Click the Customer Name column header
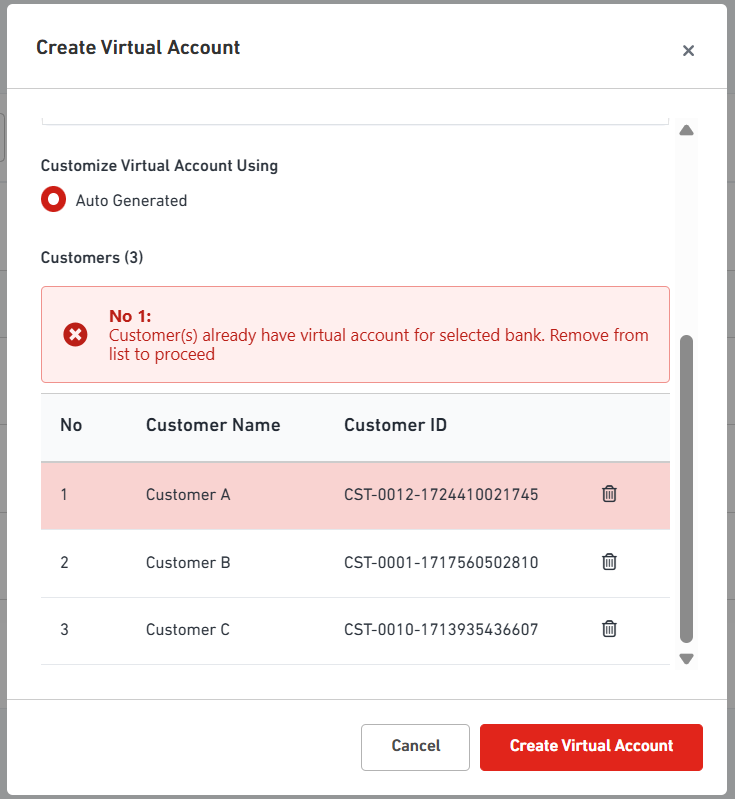 click(x=213, y=425)
